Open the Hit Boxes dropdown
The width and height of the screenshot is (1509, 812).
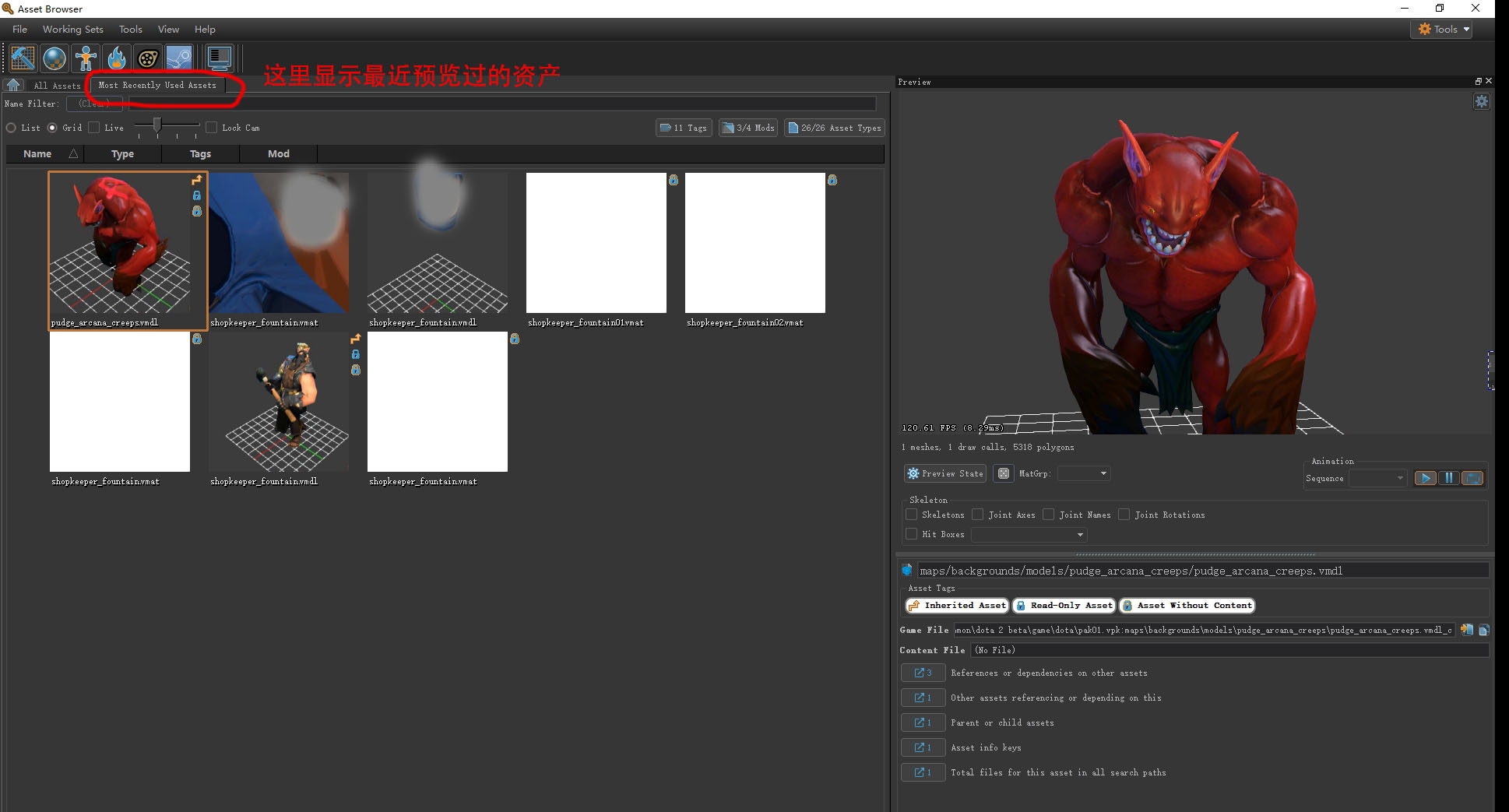pyautogui.click(x=1029, y=535)
